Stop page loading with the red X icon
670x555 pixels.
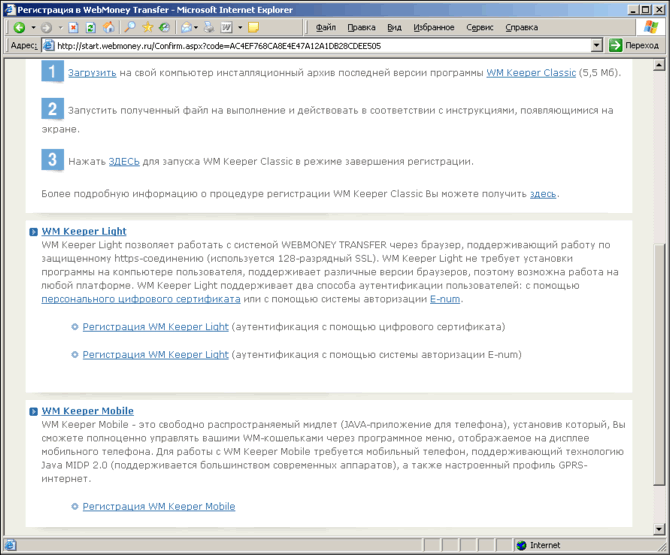pyautogui.click(x=73, y=27)
